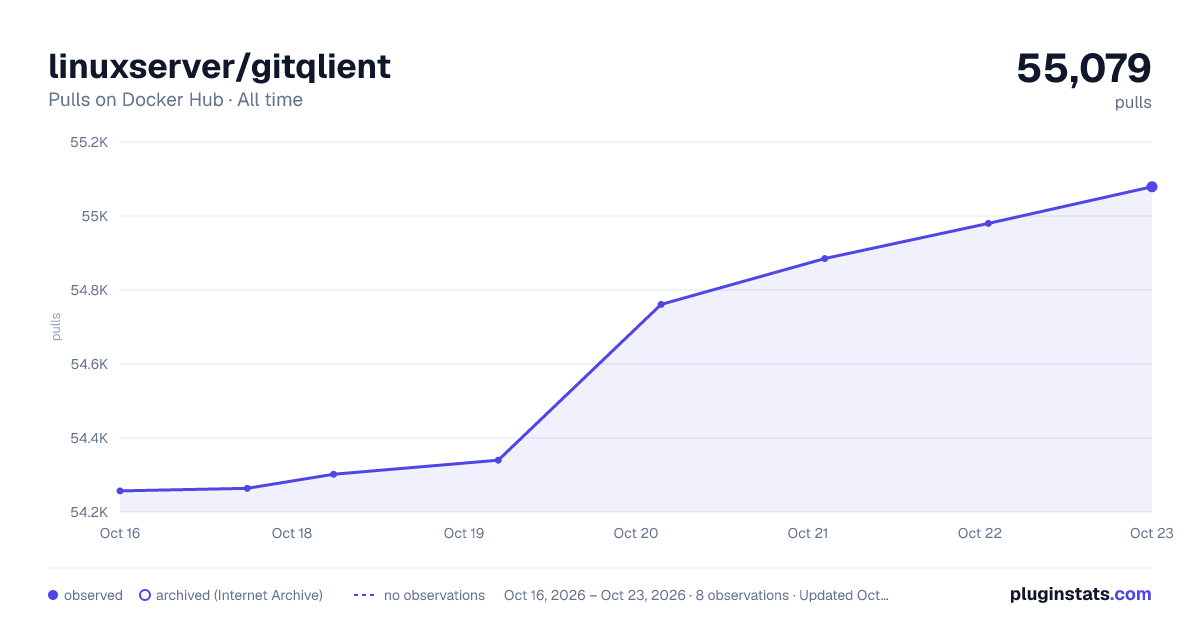Click the 55,079 total pulls figure
The height and width of the screenshot is (630, 1200).
[x=1084, y=68]
